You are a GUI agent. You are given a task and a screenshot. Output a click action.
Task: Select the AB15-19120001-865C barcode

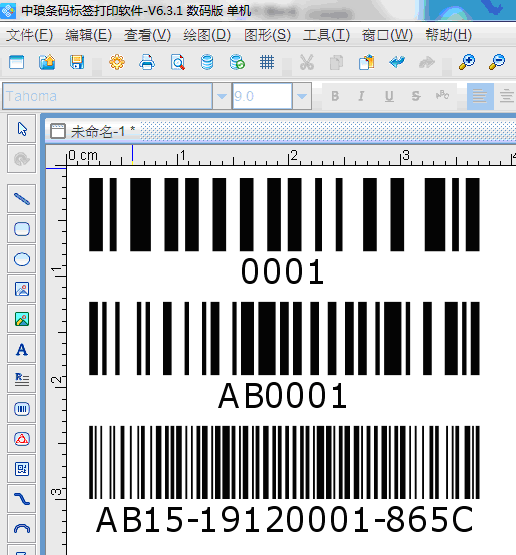click(284, 462)
